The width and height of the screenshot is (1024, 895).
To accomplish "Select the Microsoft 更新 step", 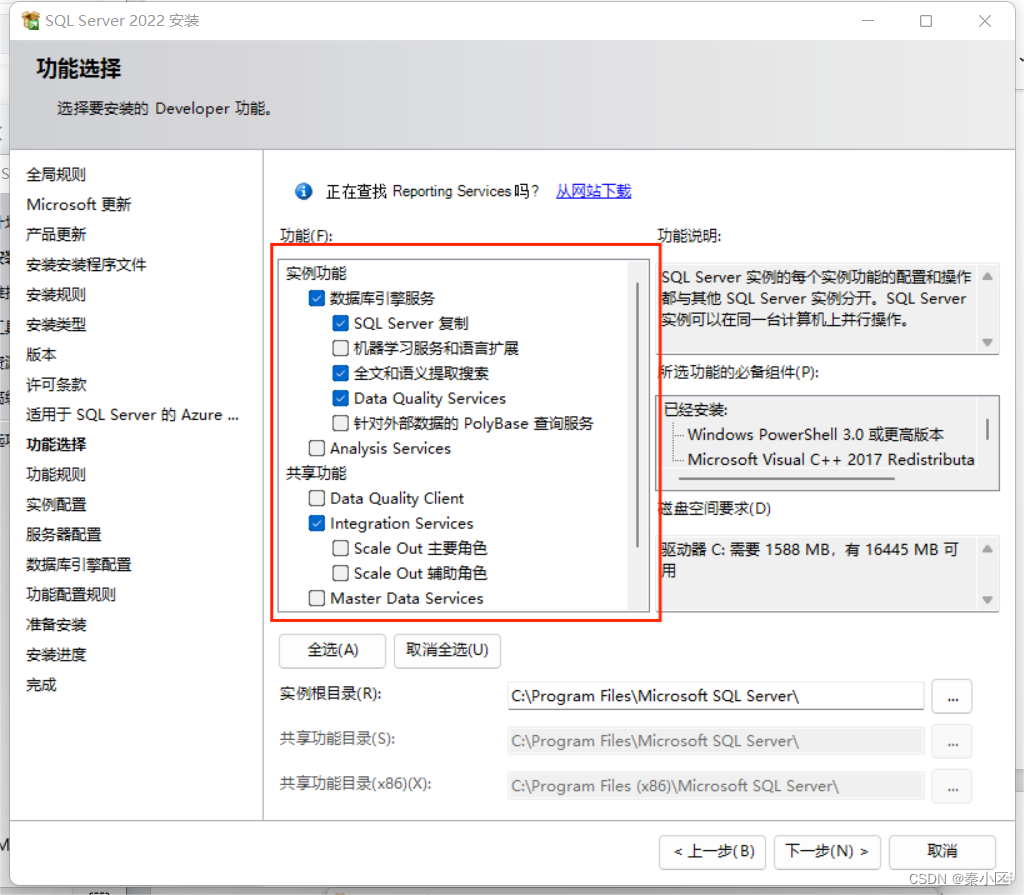I will pos(79,204).
